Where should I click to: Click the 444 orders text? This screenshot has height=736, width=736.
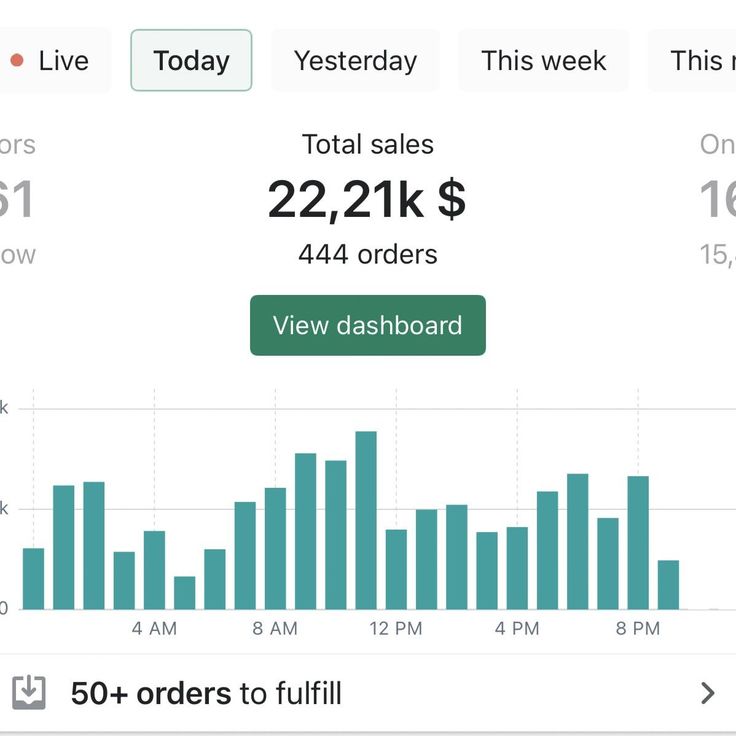tap(368, 254)
